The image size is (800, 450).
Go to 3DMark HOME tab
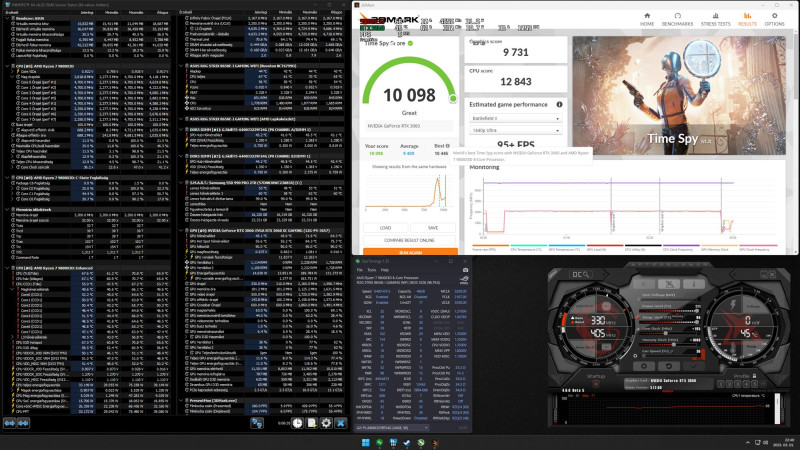(647, 19)
